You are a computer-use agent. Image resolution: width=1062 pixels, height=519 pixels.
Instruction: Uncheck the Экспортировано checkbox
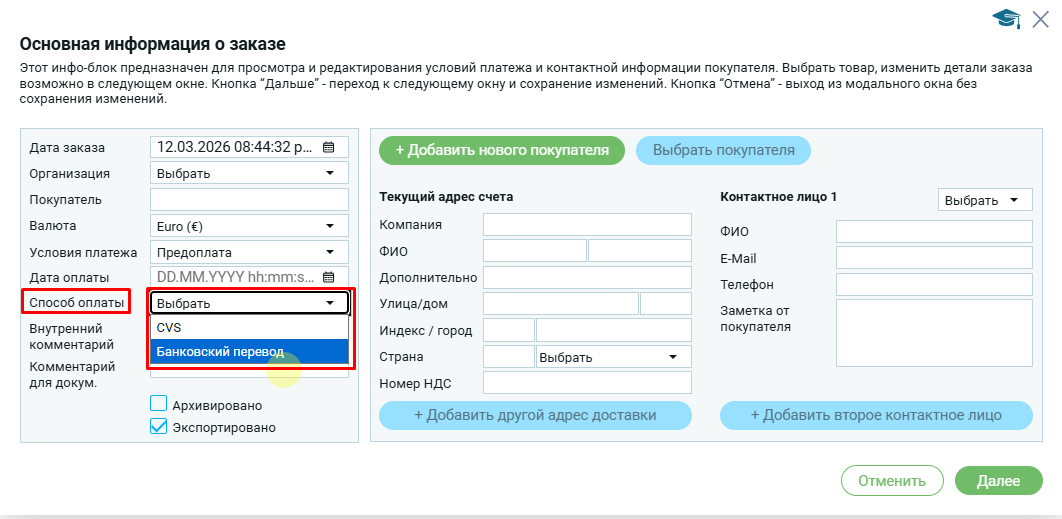tap(158, 426)
